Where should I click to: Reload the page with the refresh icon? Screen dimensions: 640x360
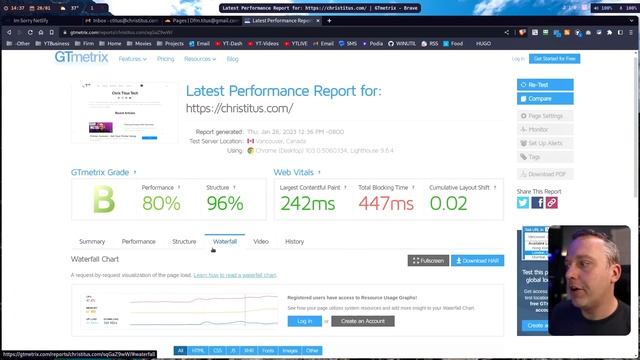click(x=30, y=32)
